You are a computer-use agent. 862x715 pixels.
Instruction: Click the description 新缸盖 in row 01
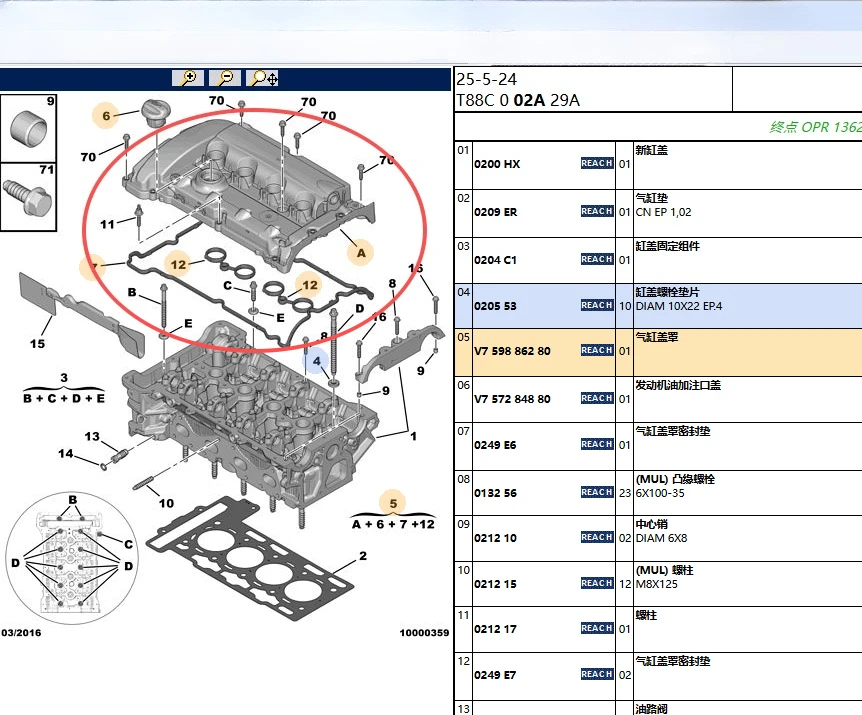(x=651, y=150)
